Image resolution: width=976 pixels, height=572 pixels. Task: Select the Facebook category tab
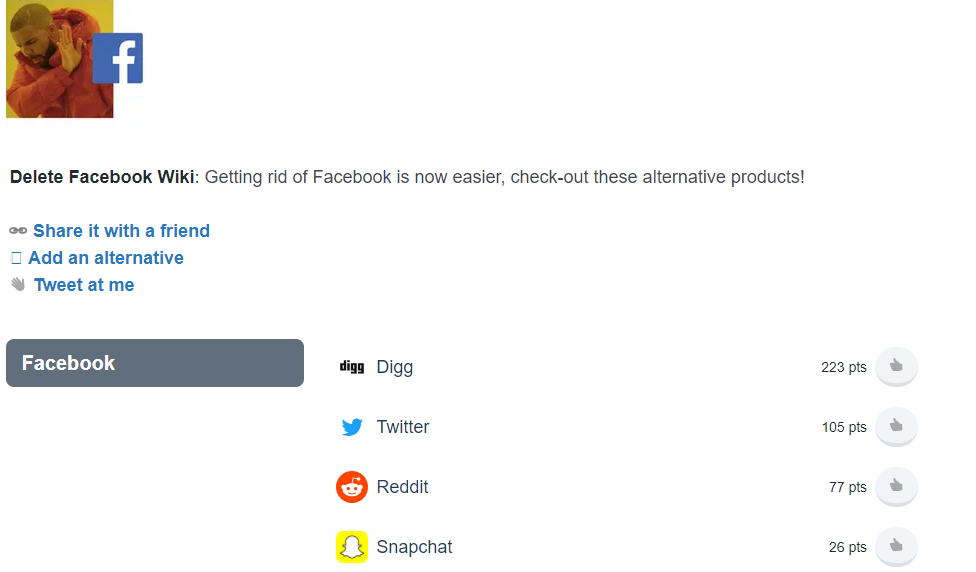pyautogui.click(x=155, y=363)
